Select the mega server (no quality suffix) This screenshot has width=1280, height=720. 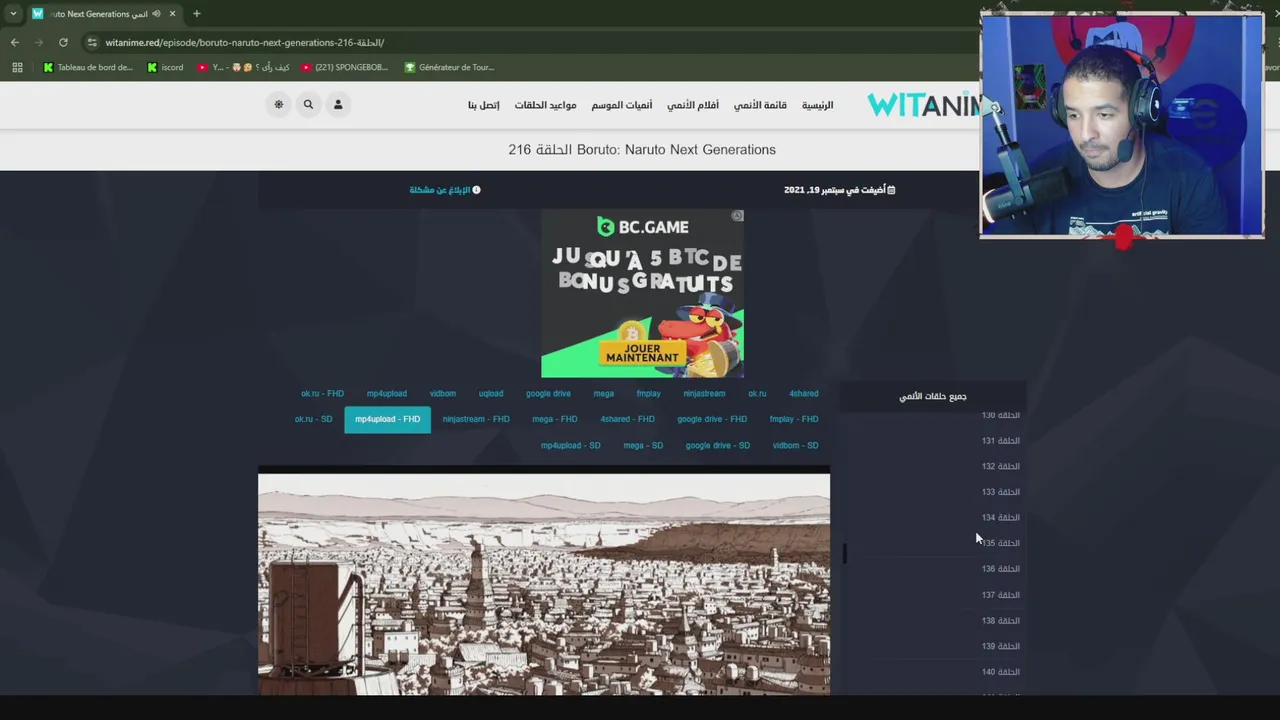603,393
